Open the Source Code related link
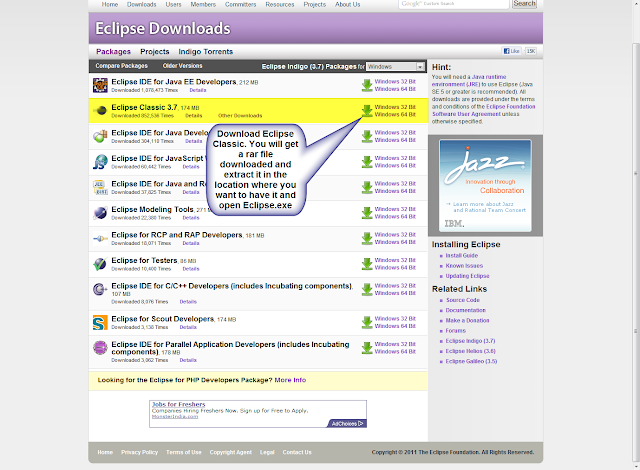This screenshot has height=470, width=640. (463, 300)
